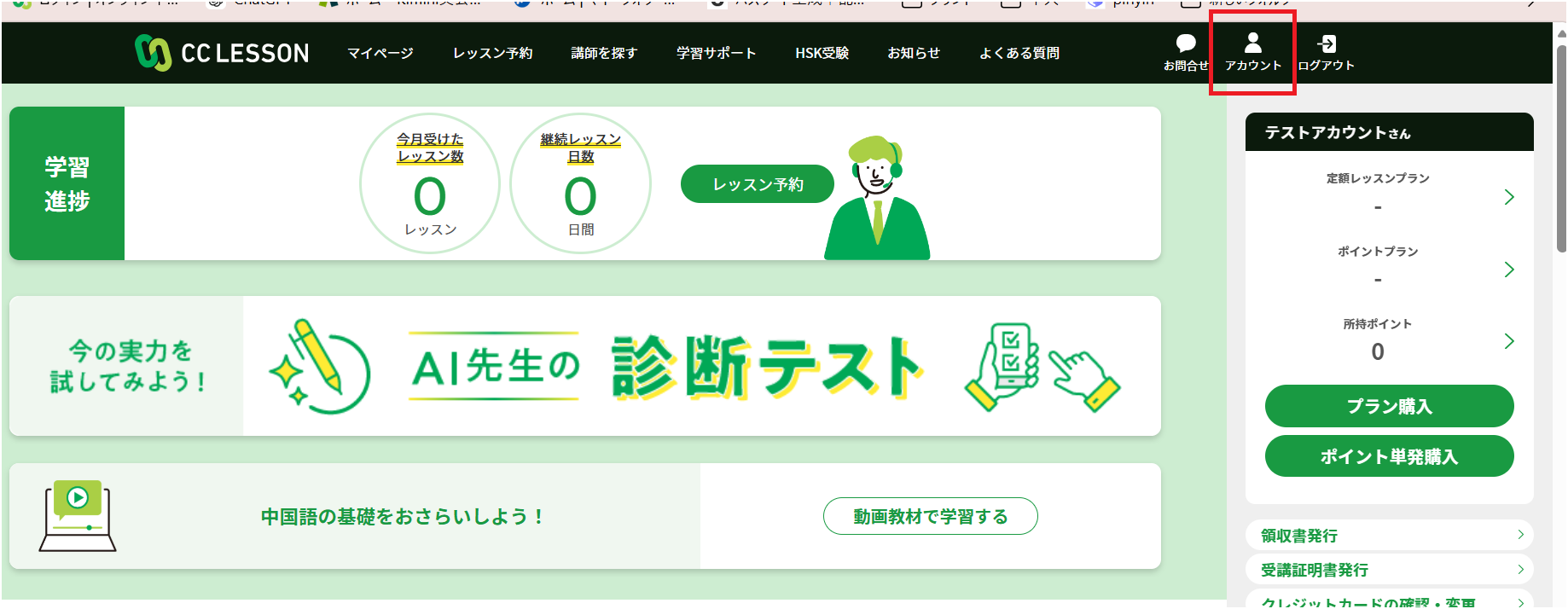Screen dimensions: 1568x609
Task: Click the CC LESSON logo
Action: 222,53
